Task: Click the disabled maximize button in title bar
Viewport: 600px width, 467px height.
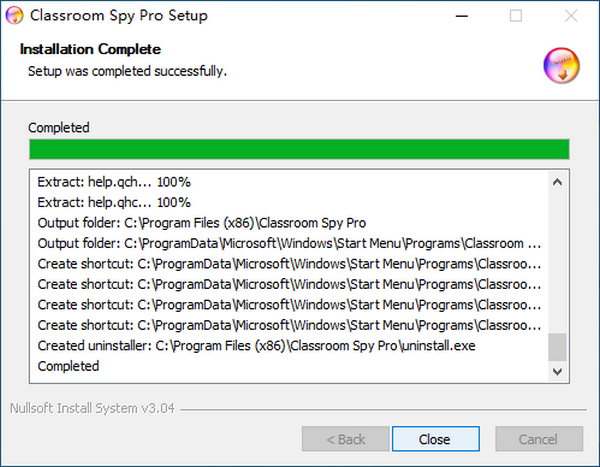Action: pos(515,16)
